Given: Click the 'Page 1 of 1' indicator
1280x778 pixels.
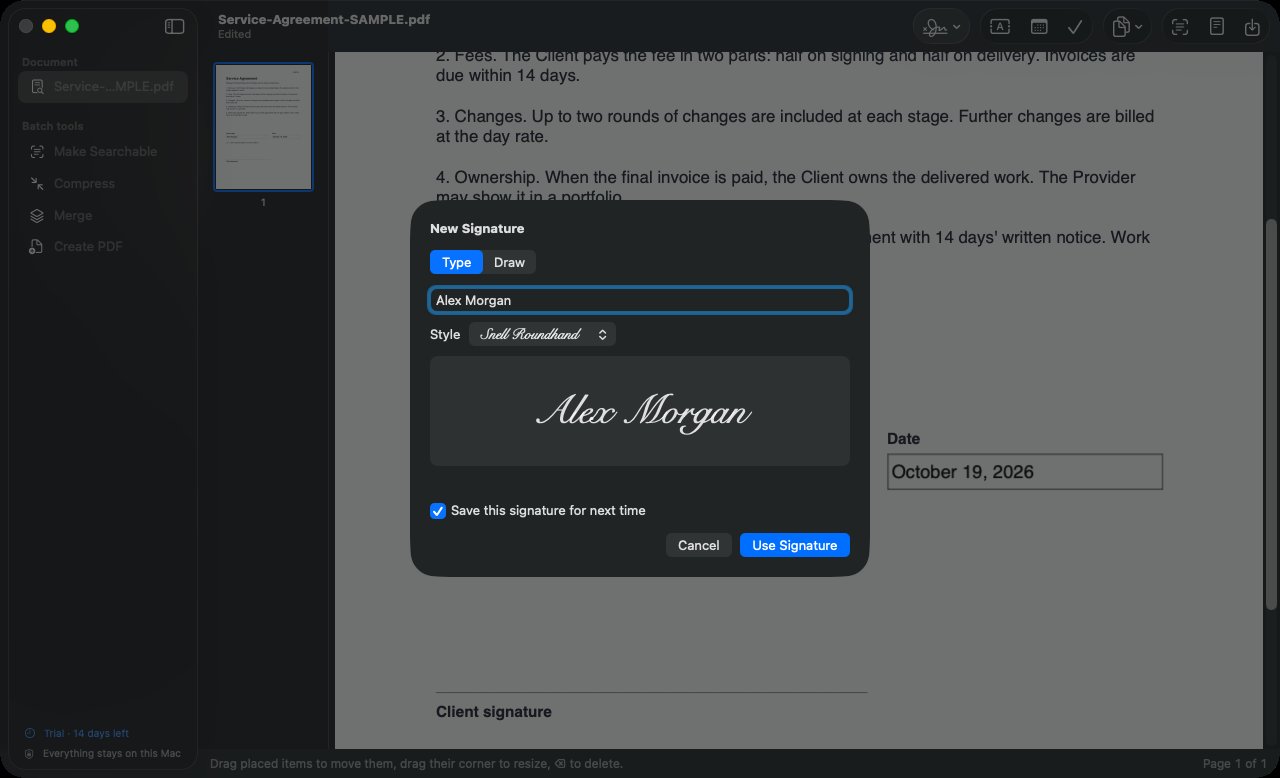Looking at the screenshot, I should [x=1235, y=764].
